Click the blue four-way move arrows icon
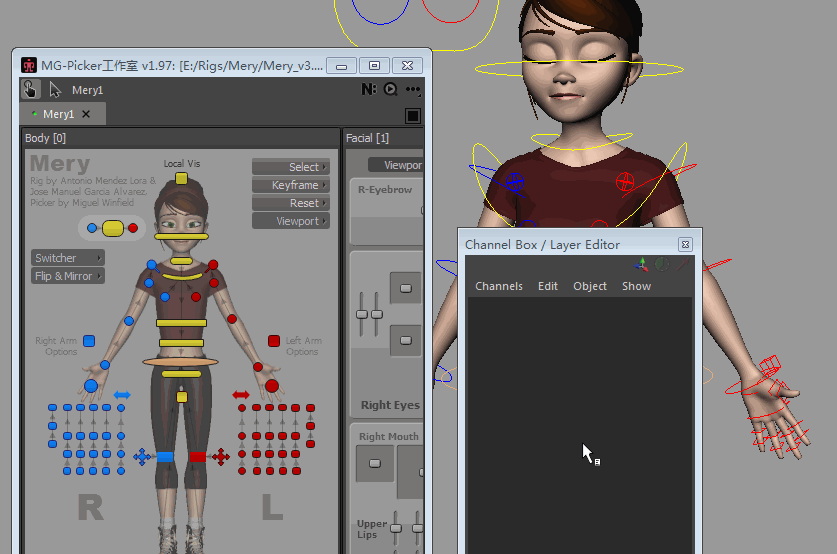 [x=142, y=457]
